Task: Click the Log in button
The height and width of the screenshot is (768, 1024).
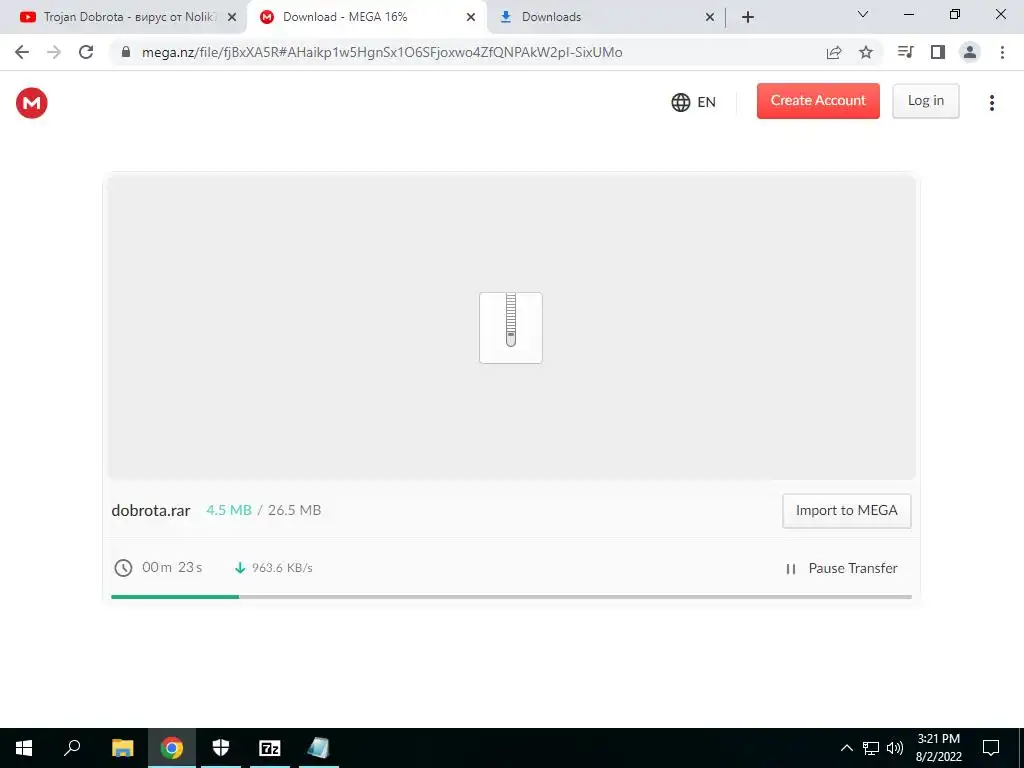Action: click(x=925, y=101)
